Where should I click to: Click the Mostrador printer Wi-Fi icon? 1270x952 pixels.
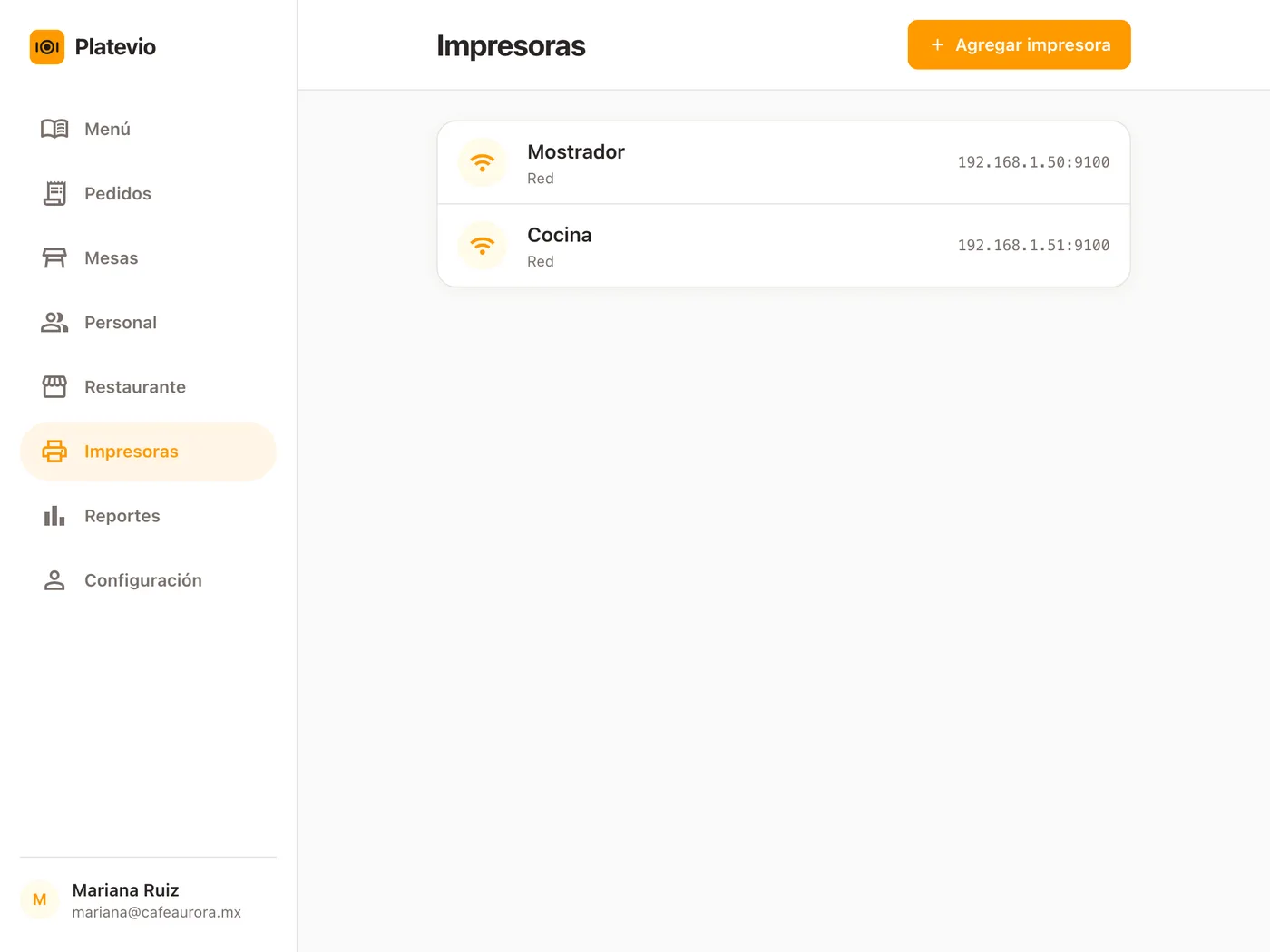[x=483, y=162]
